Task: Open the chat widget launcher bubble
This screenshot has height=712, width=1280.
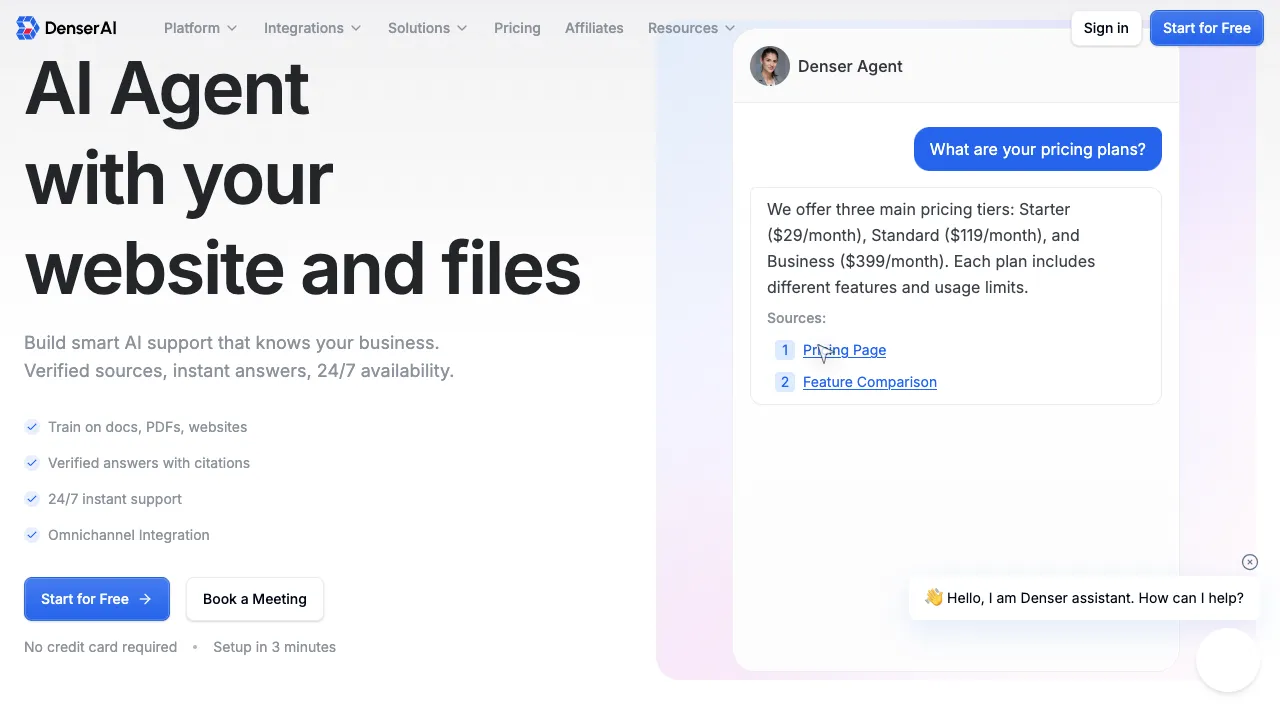Action: coord(1227,660)
